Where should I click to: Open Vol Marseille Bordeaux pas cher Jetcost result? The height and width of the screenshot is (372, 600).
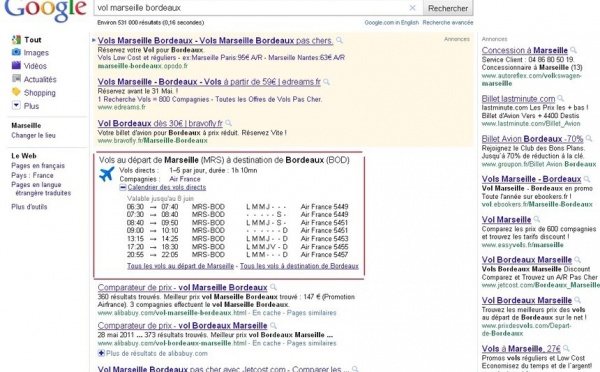[x=223, y=369]
